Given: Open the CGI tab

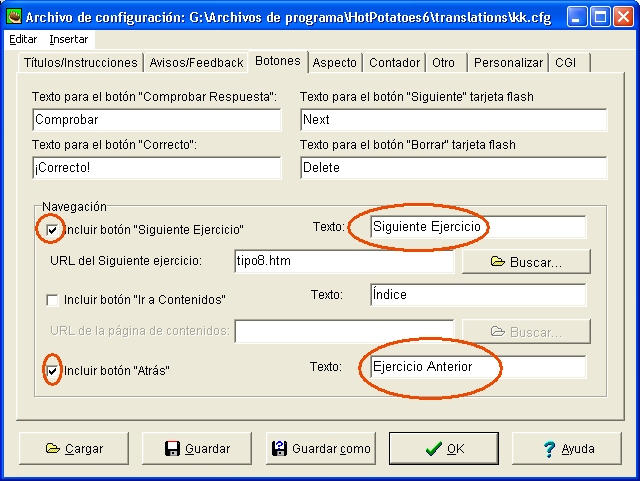Looking at the screenshot, I should [x=567, y=62].
